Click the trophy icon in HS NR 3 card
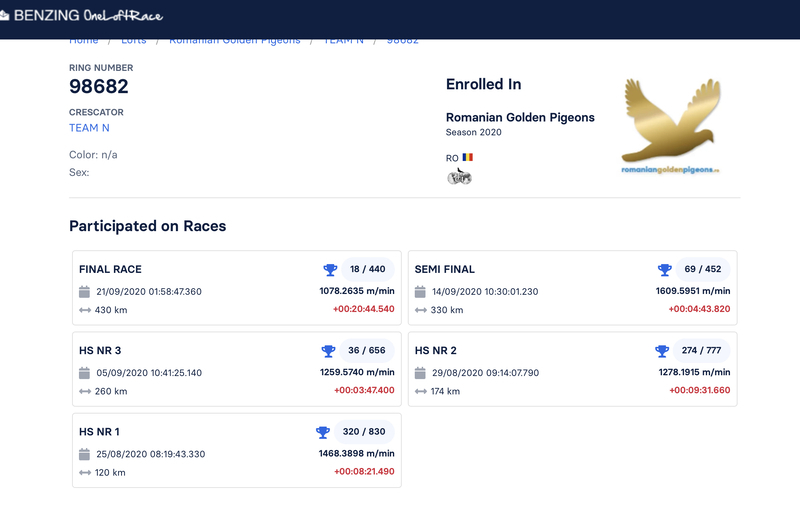 pyautogui.click(x=327, y=351)
